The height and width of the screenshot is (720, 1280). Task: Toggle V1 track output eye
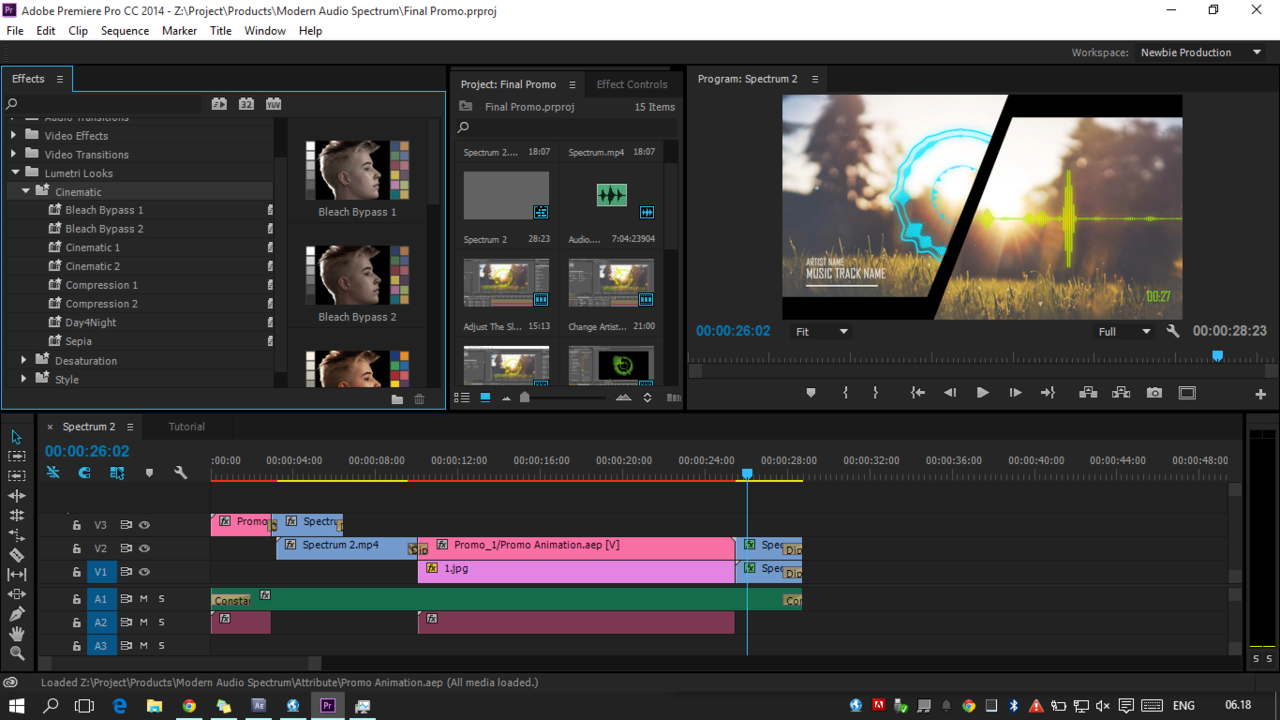pos(144,572)
